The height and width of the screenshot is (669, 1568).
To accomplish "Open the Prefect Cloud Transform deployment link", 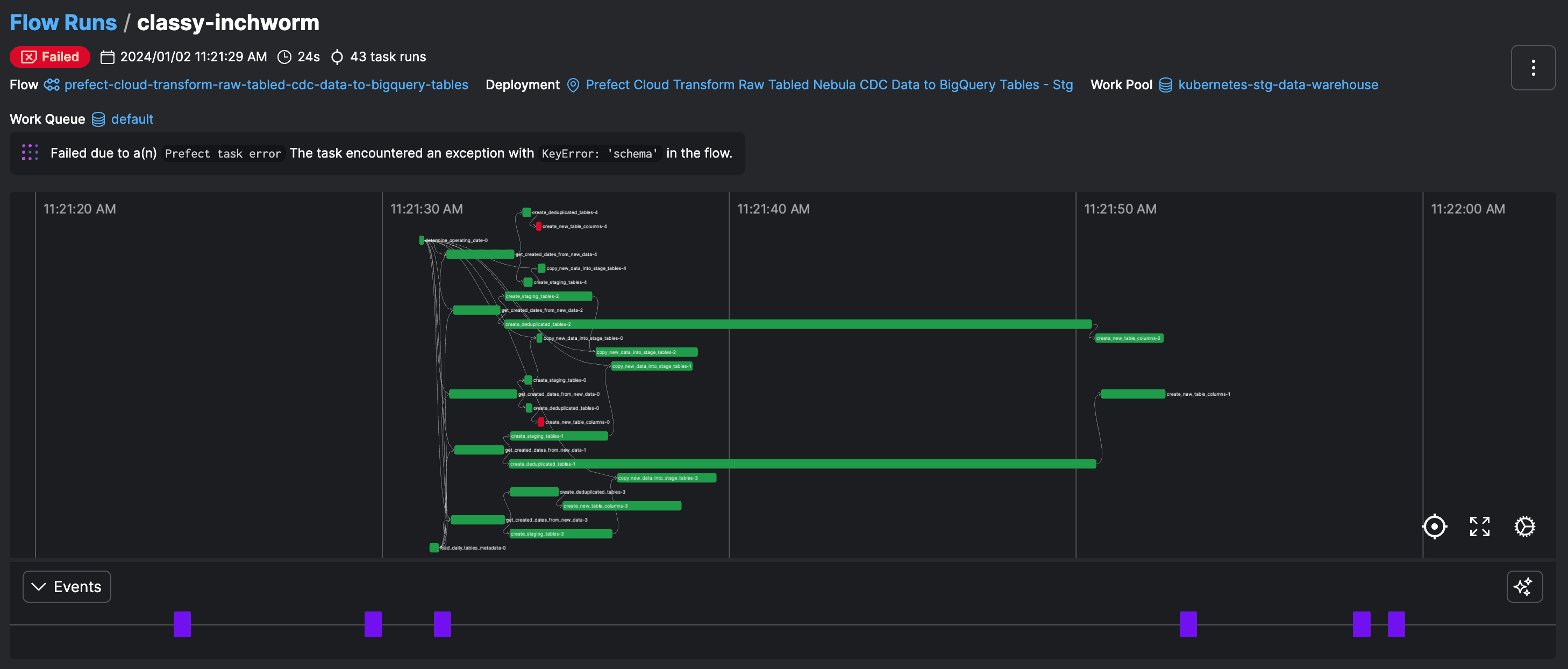I will tap(829, 85).
